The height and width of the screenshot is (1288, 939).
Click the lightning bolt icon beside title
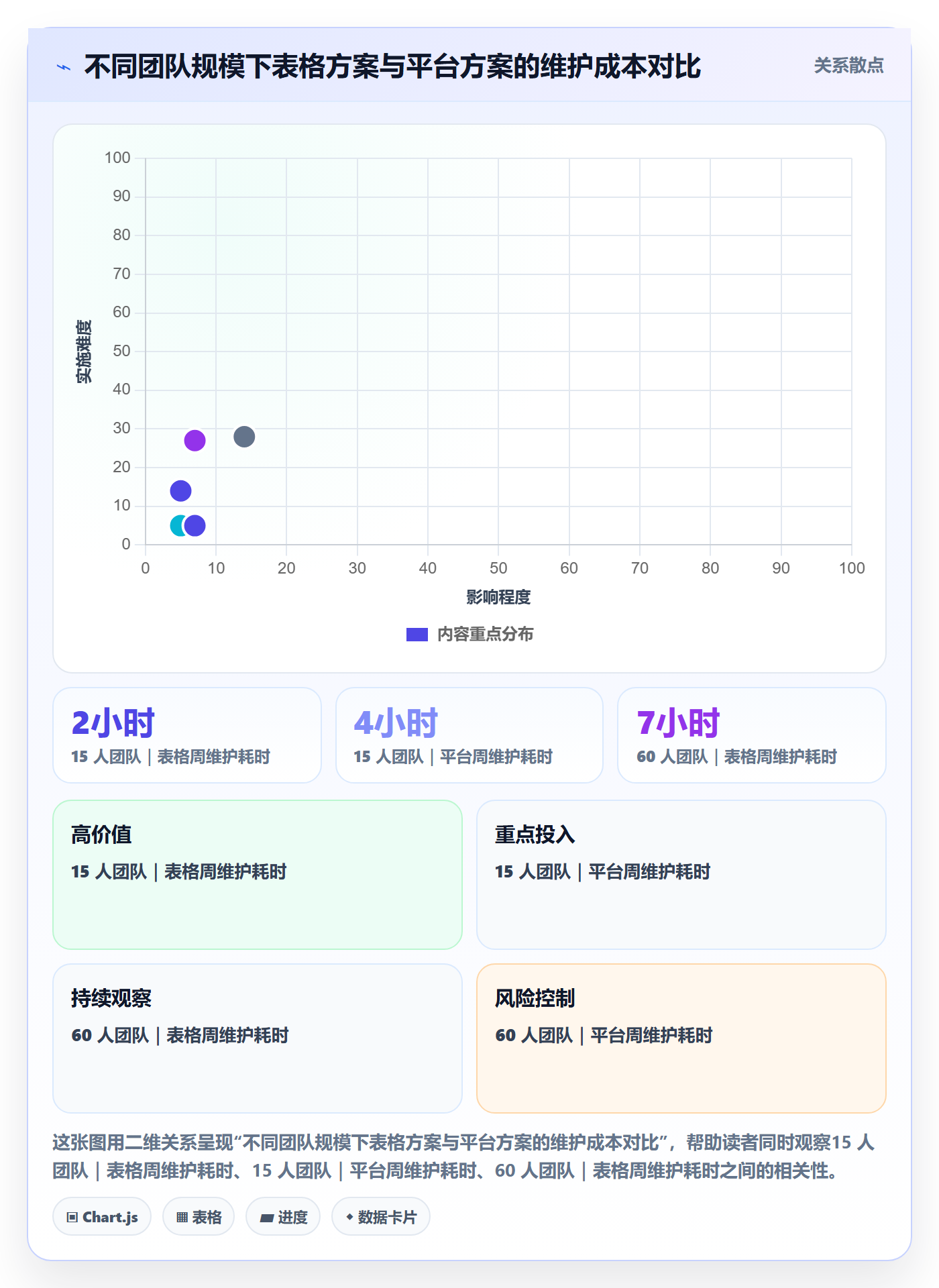(64, 67)
